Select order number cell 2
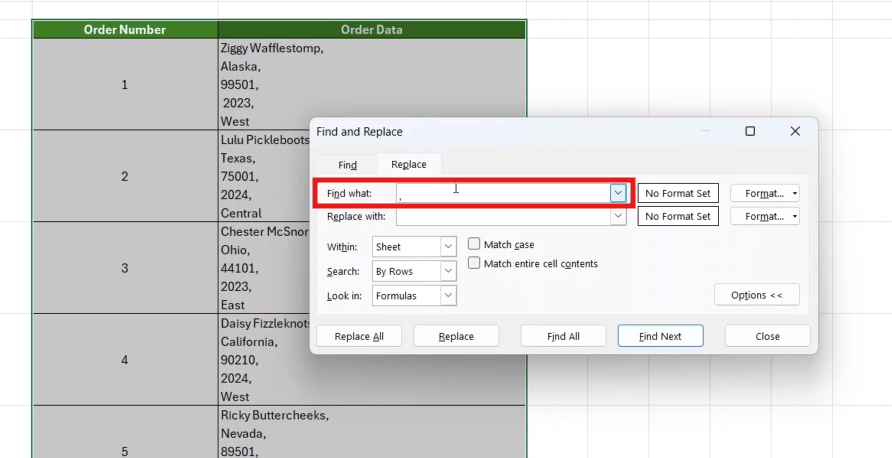The image size is (892, 458). pos(125,176)
